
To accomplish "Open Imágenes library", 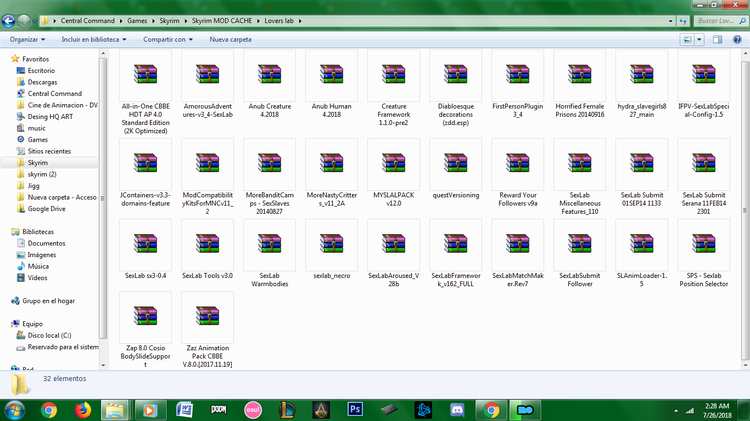I will click(42, 255).
